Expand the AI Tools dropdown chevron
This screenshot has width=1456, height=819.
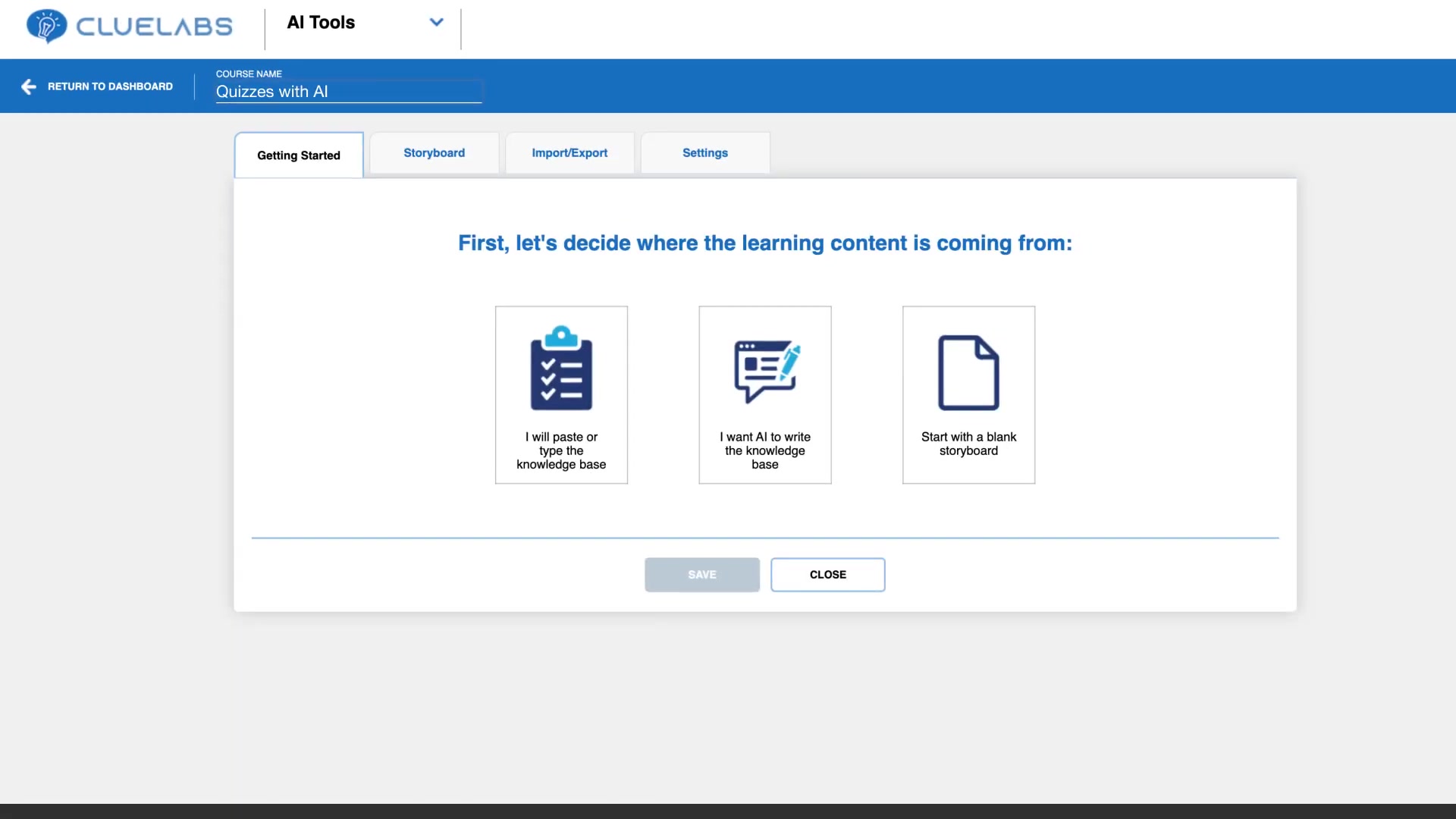pos(436,22)
